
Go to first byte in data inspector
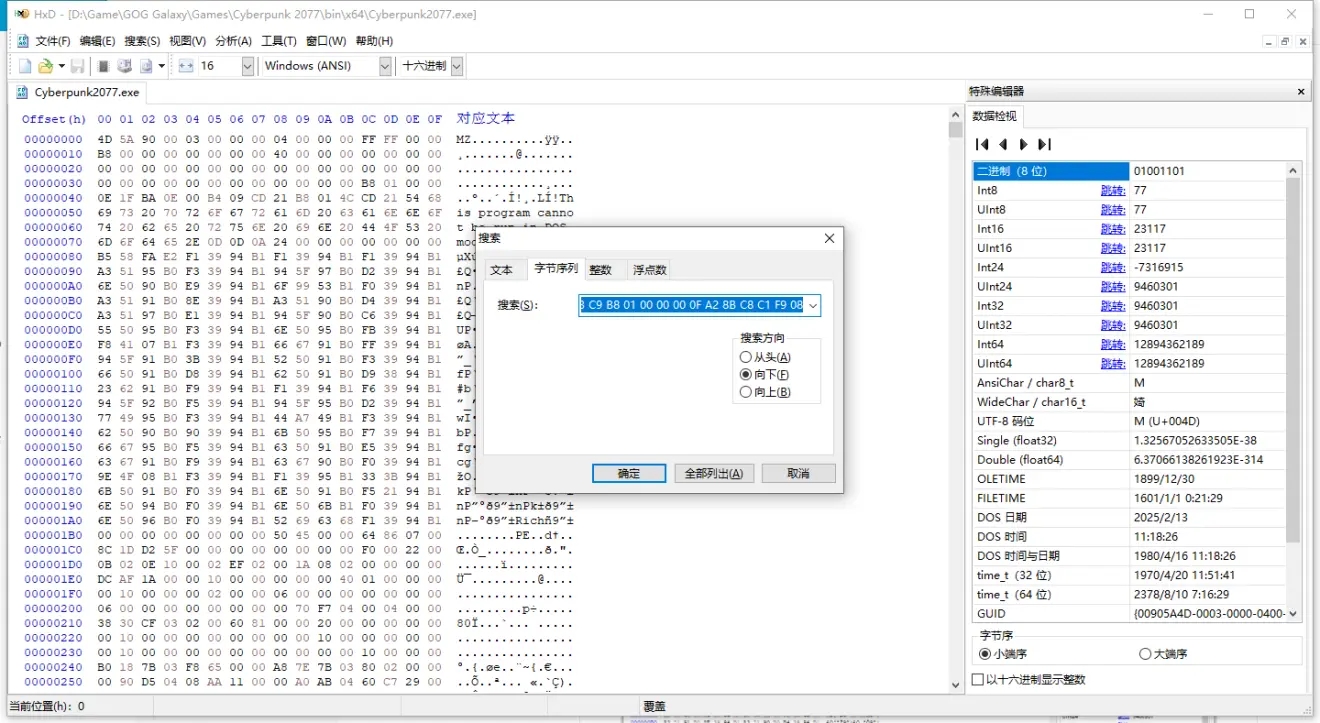[x=982, y=144]
